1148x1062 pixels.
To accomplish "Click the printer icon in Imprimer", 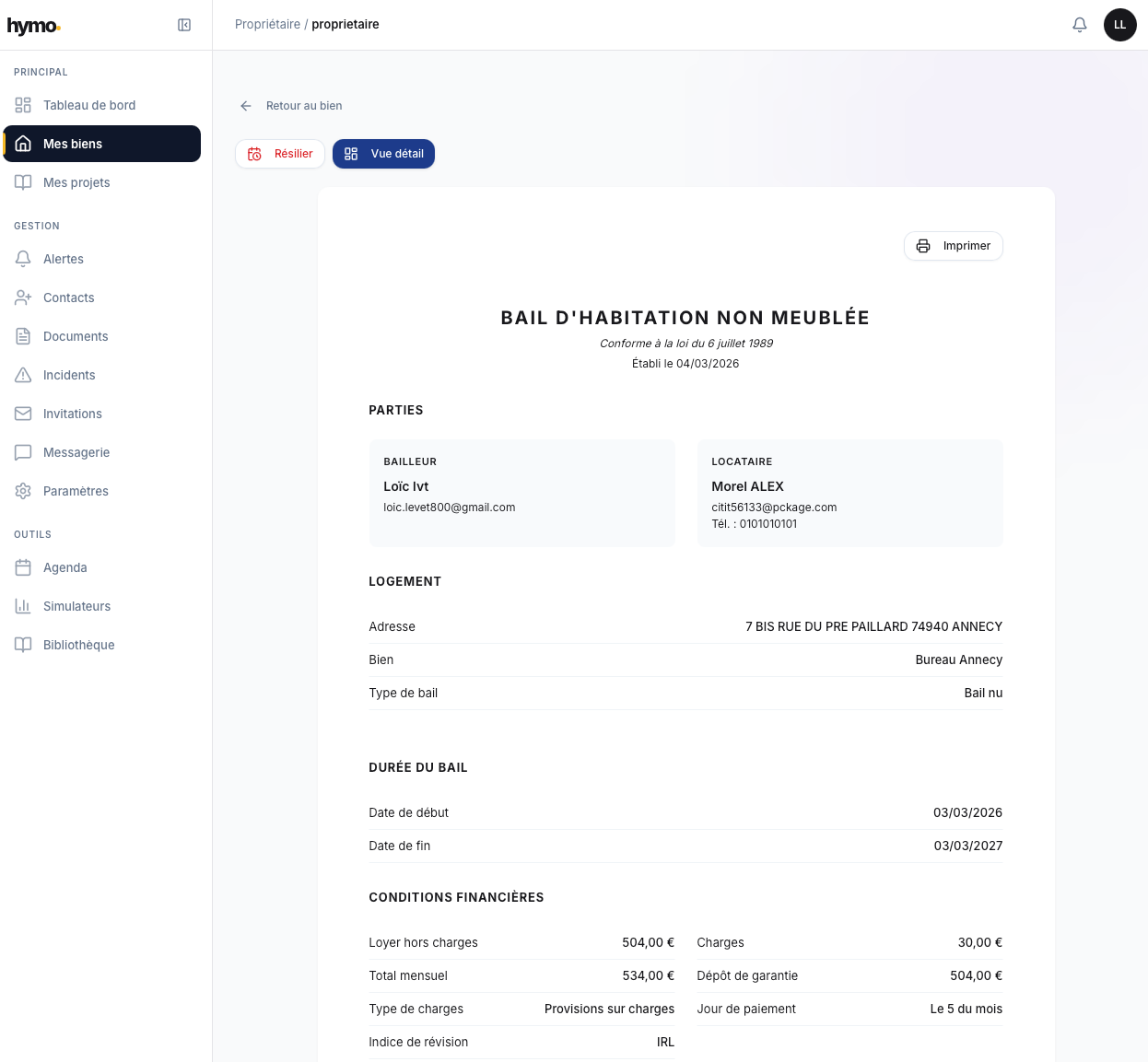I will tap(923, 246).
